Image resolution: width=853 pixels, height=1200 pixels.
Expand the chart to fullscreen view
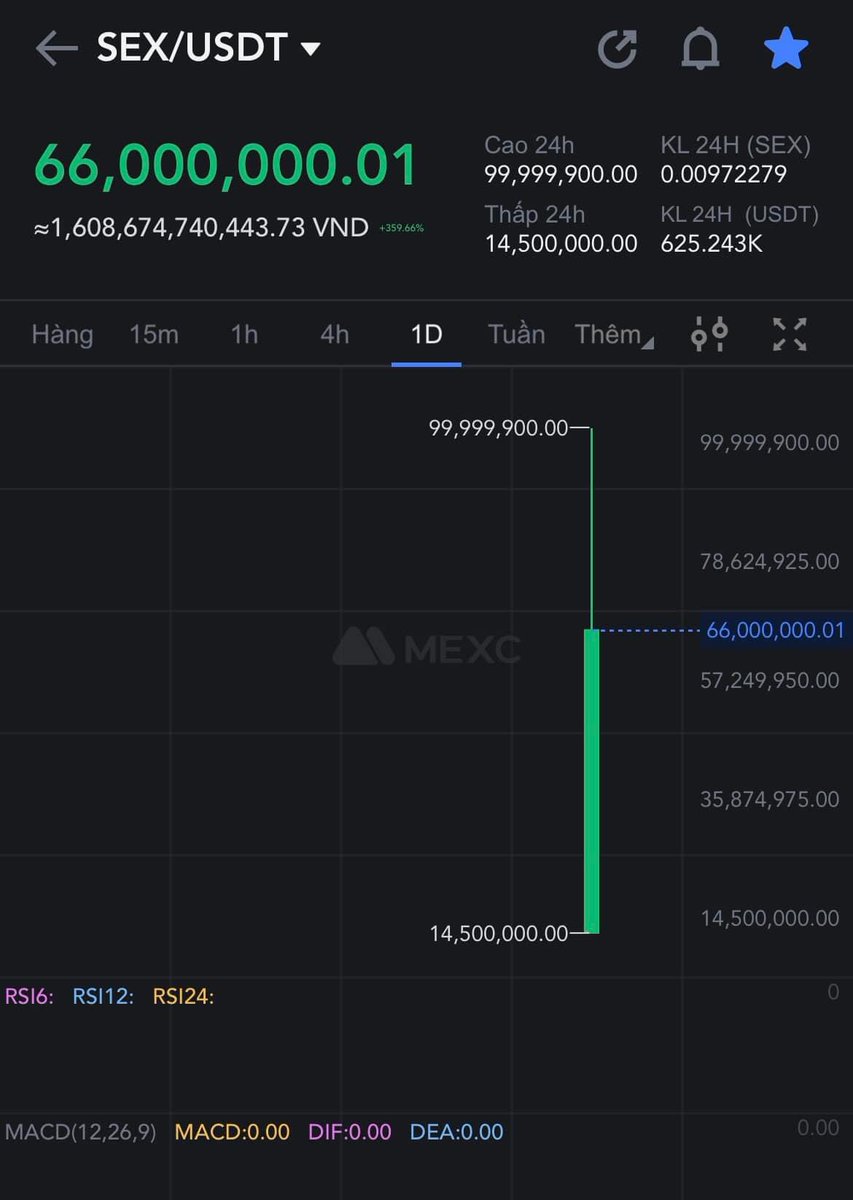click(790, 334)
